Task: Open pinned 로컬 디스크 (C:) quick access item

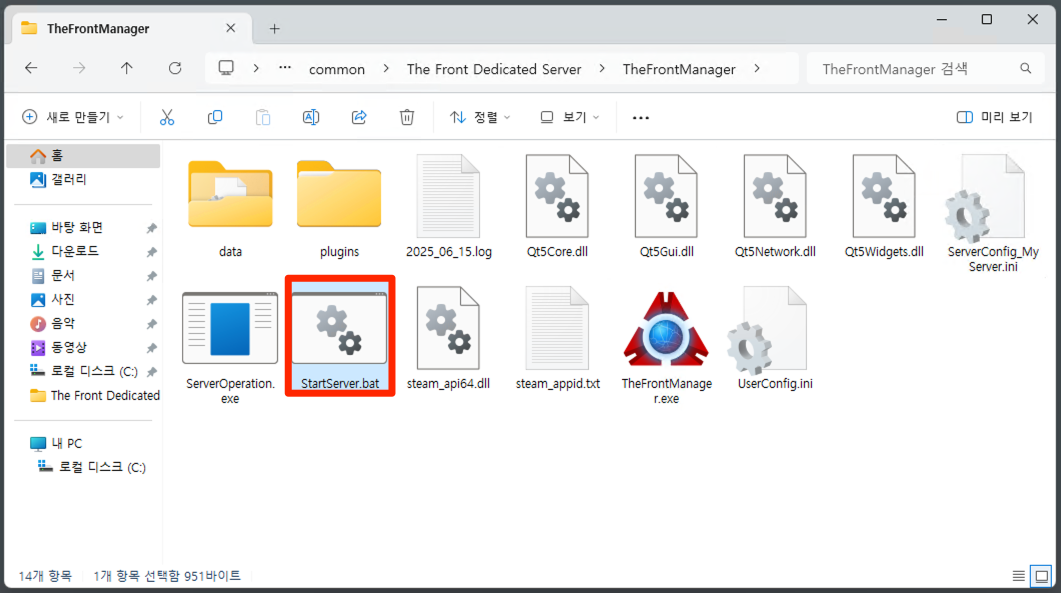Action: (x=83, y=371)
